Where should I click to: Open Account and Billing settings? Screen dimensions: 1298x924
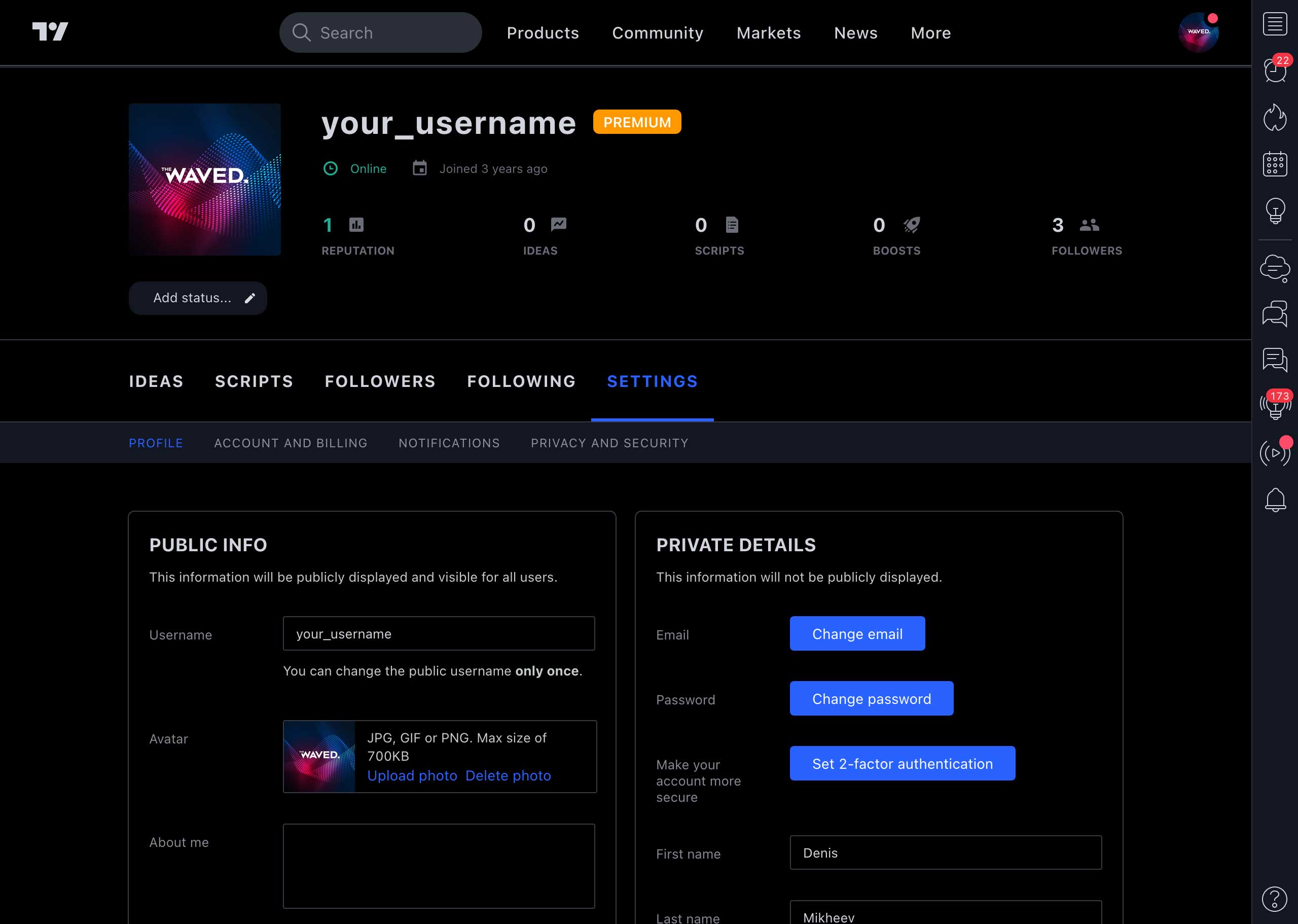pyautogui.click(x=291, y=443)
